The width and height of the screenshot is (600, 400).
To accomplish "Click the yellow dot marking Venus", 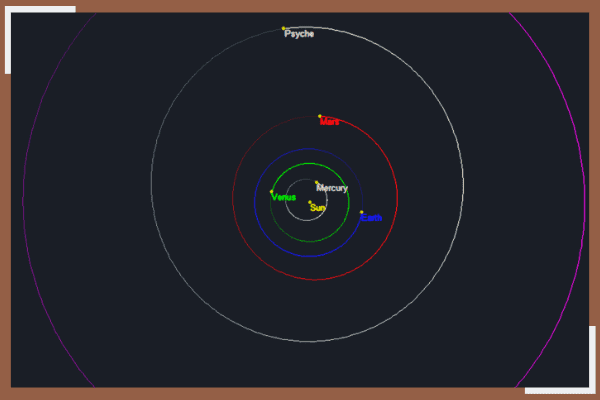I will coord(271,191).
